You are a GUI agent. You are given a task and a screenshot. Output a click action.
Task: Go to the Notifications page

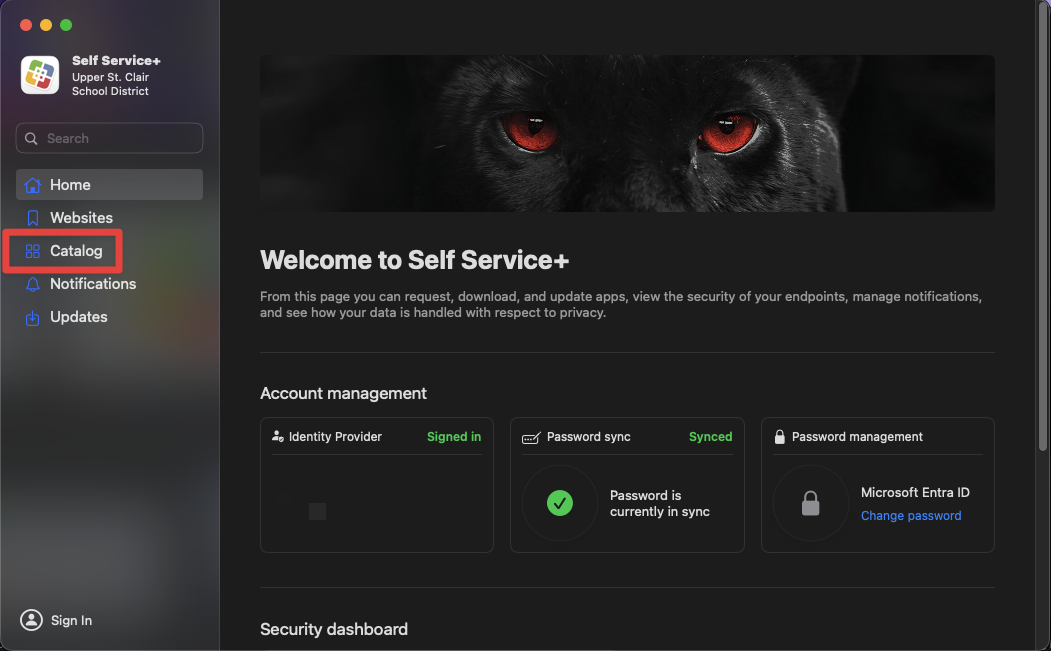pyautogui.click(x=92, y=284)
